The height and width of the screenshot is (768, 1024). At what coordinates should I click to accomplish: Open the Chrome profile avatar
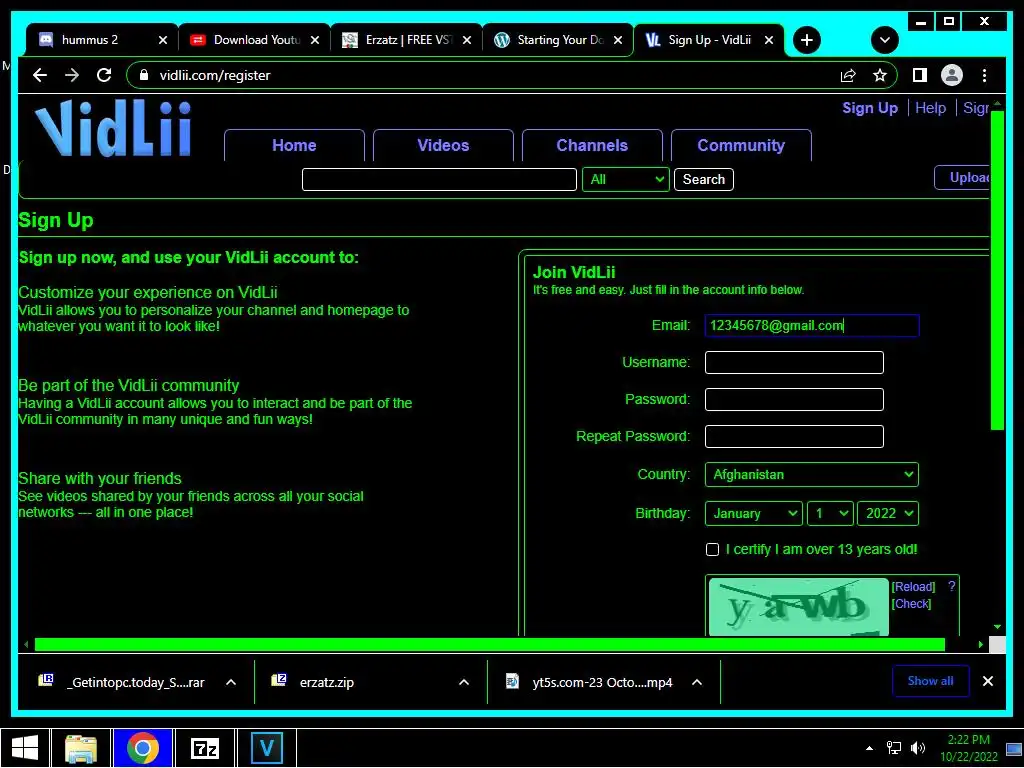pos(952,75)
